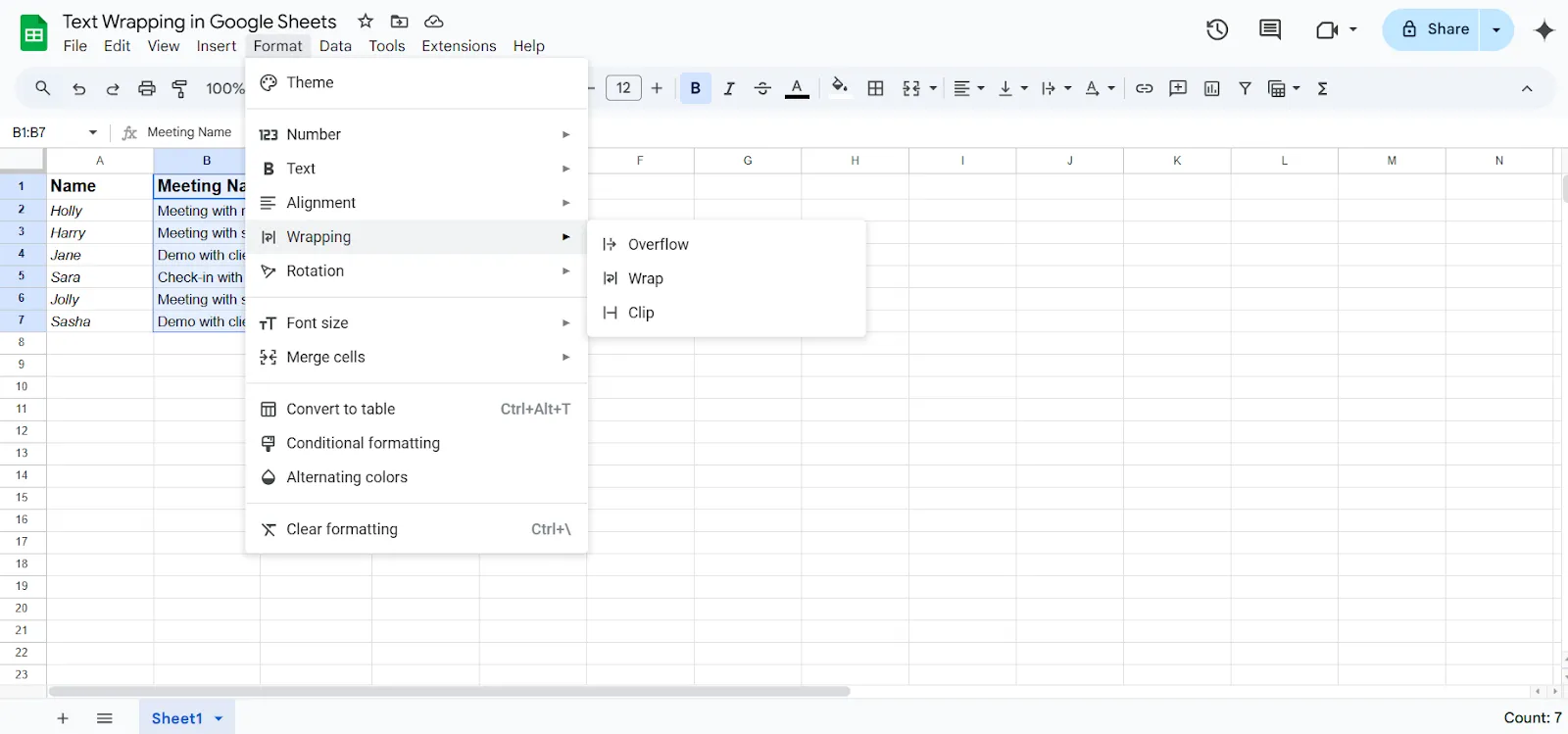Expand the Alignment submenu
The image size is (1568, 734).
point(416,203)
